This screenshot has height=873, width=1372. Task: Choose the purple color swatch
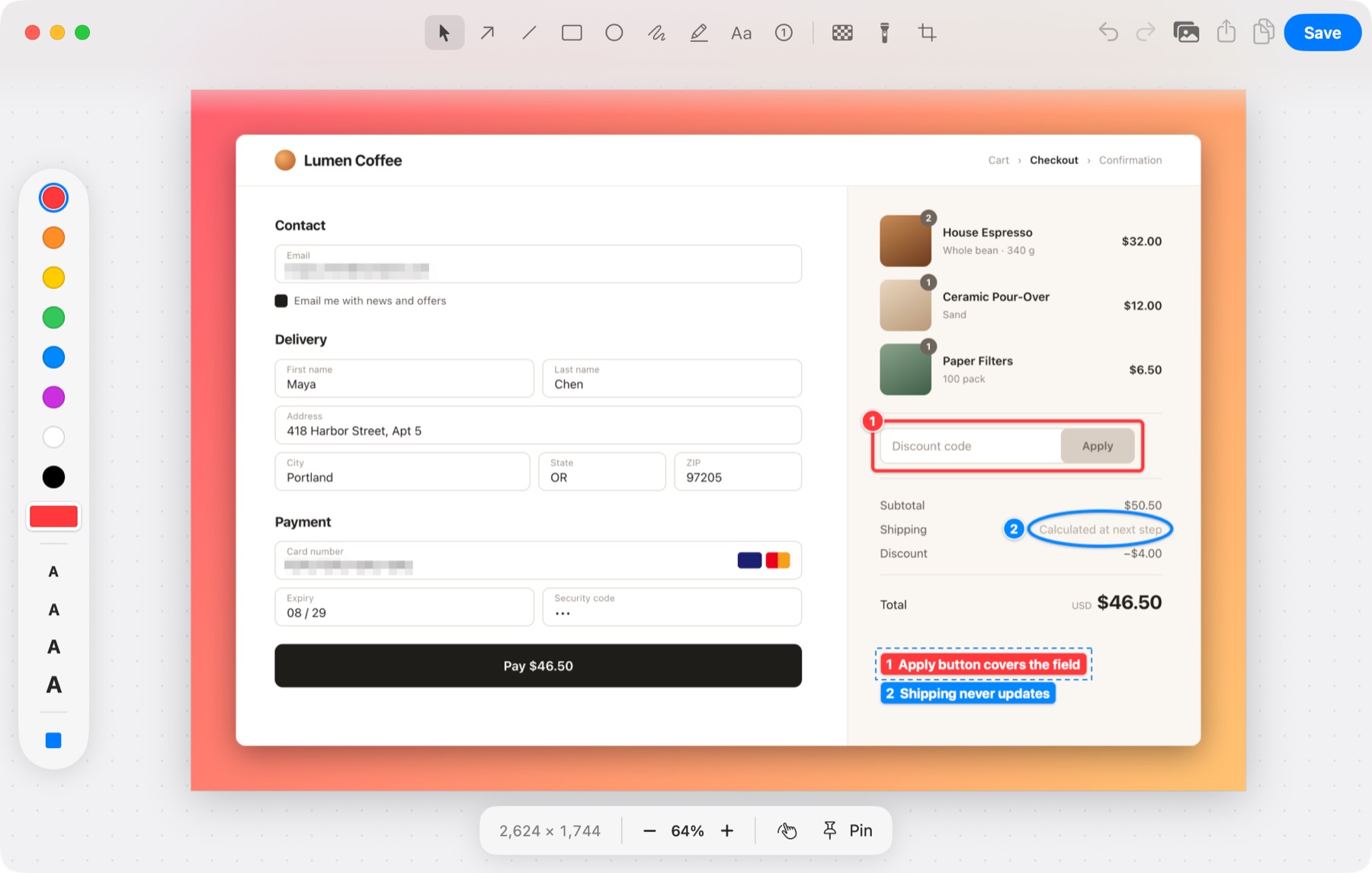pyautogui.click(x=53, y=397)
